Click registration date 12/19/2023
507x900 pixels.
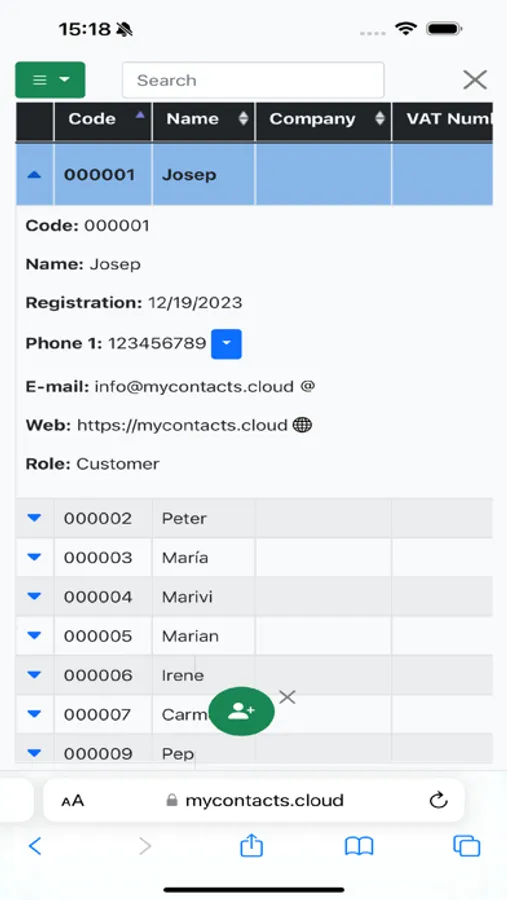coord(195,302)
